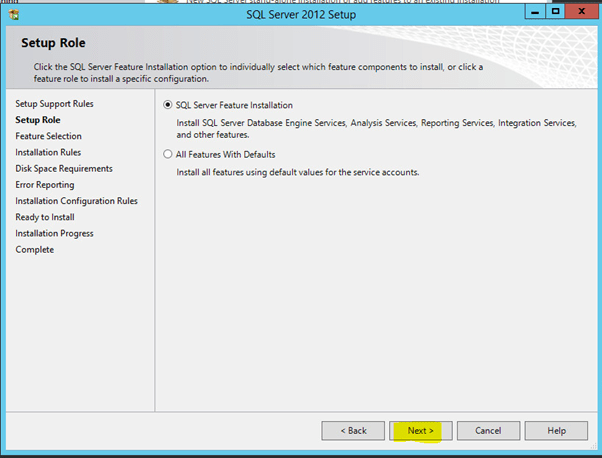Screen dimensions: 602x458
Task: Click Setup Support Rules step in sidebar
Action: pos(55,104)
